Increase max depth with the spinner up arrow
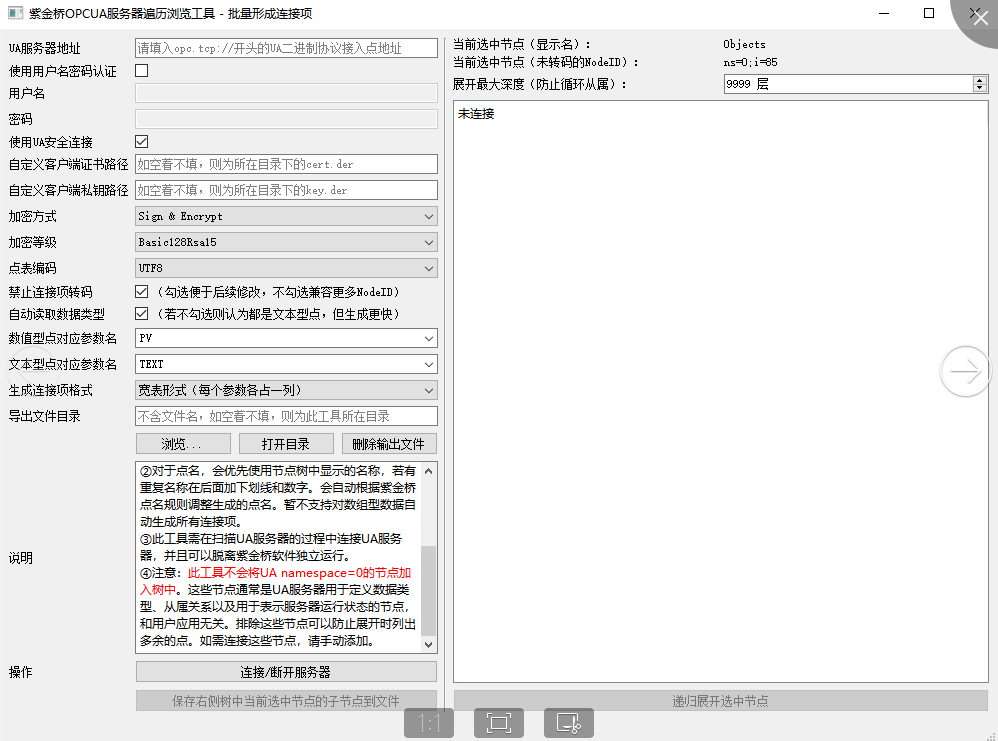 980,80
